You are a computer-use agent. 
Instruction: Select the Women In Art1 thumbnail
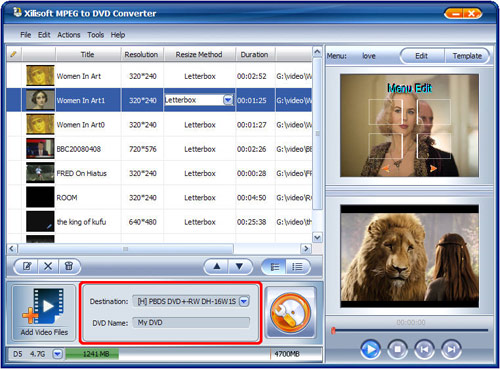click(40, 100)
